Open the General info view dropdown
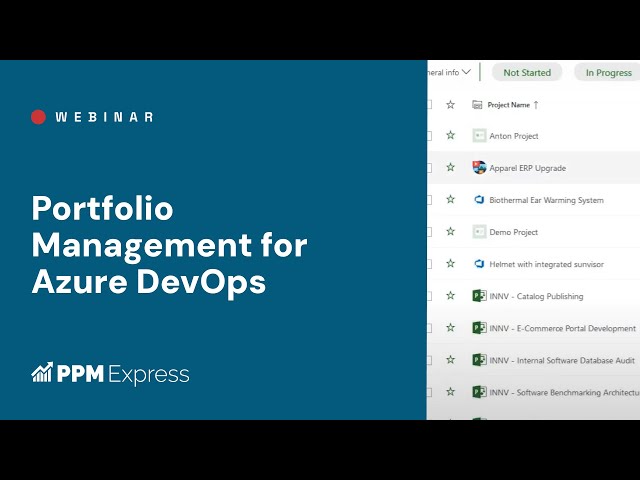The image size is (640, 480). point(449,72)
